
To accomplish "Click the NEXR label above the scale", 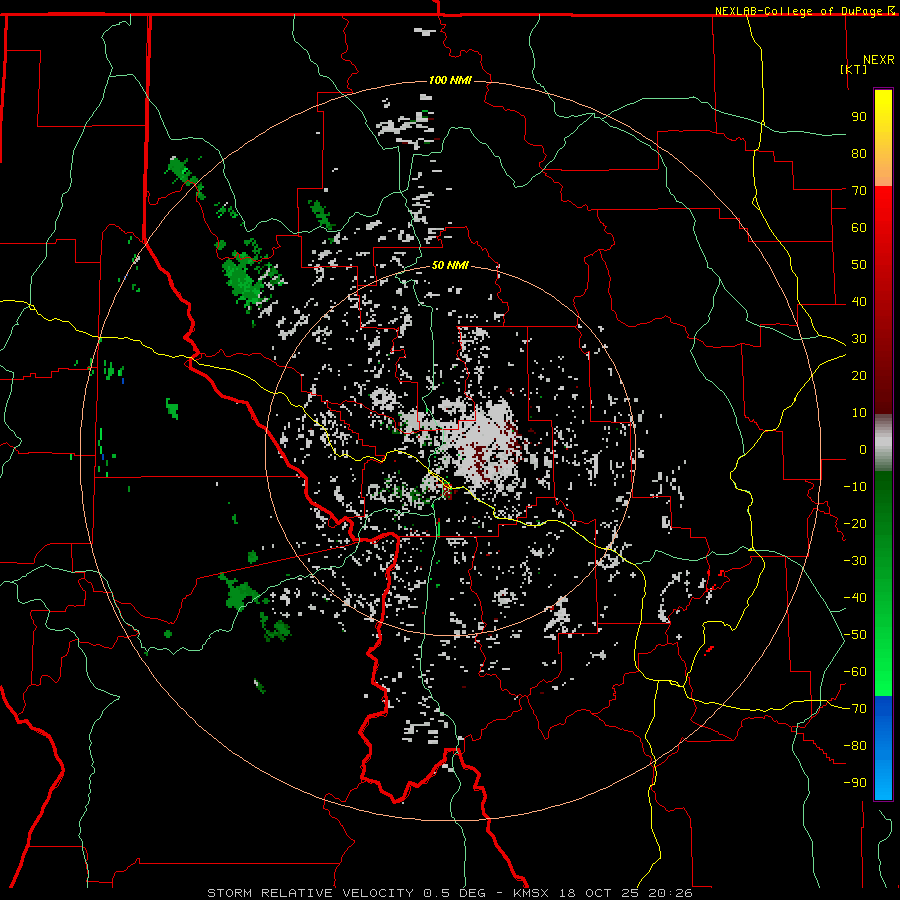I will click(879, 60).
